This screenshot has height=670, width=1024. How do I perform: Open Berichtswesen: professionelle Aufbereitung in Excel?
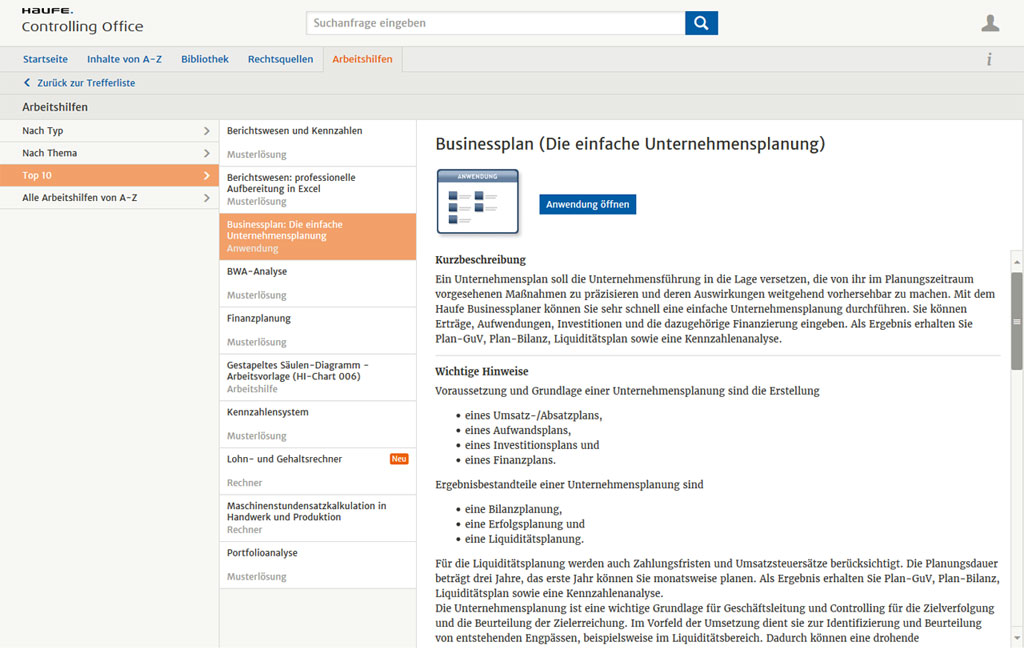click(x=317, y=189)
